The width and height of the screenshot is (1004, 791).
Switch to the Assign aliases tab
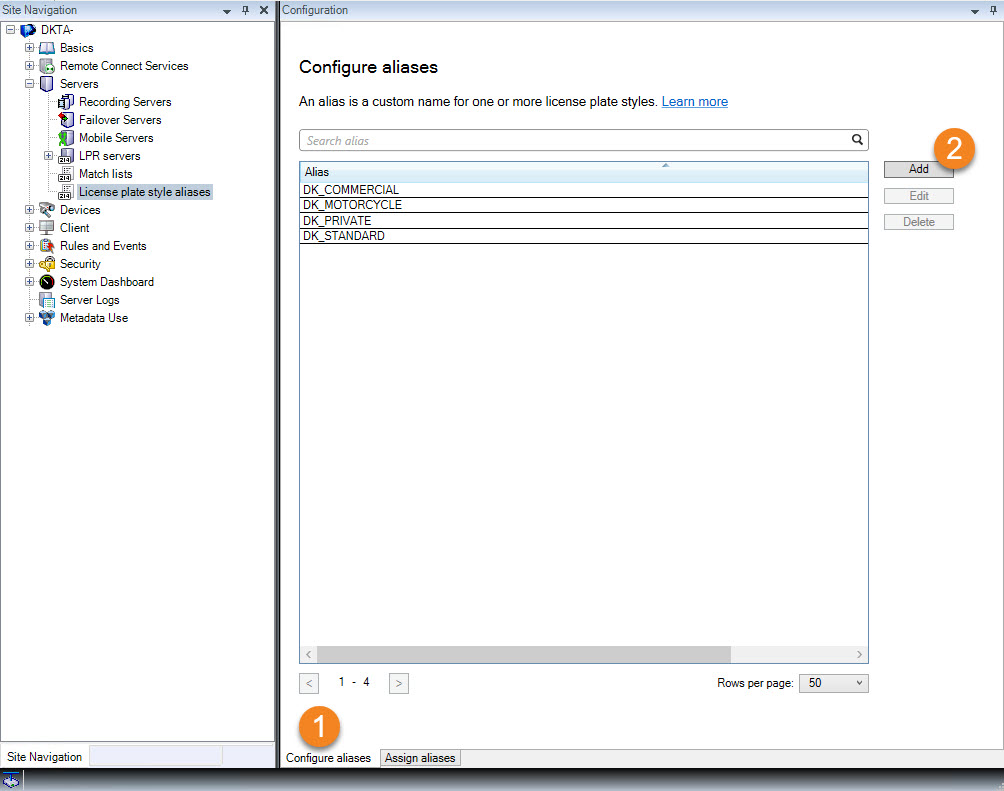[420, 758]
